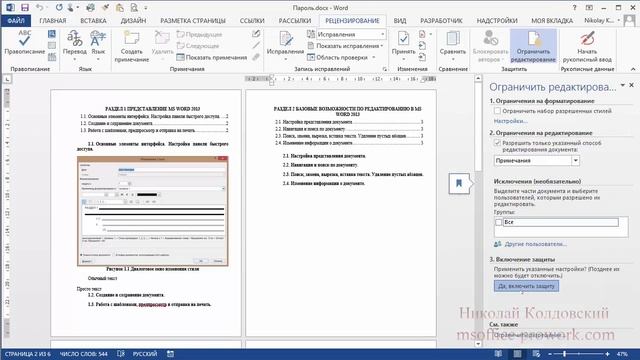Click the zoom slider handle
640x360 pixels.
[x=564, y=354]
